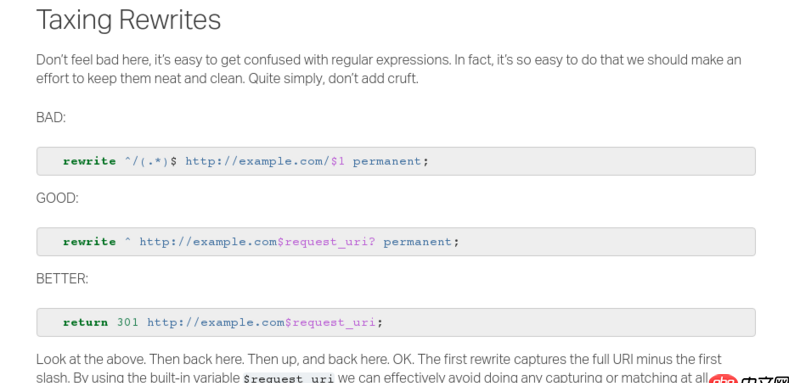Click the http://example.com/$1 URL in the BAD code
800x383 pixels.
[x=265, y=161]
